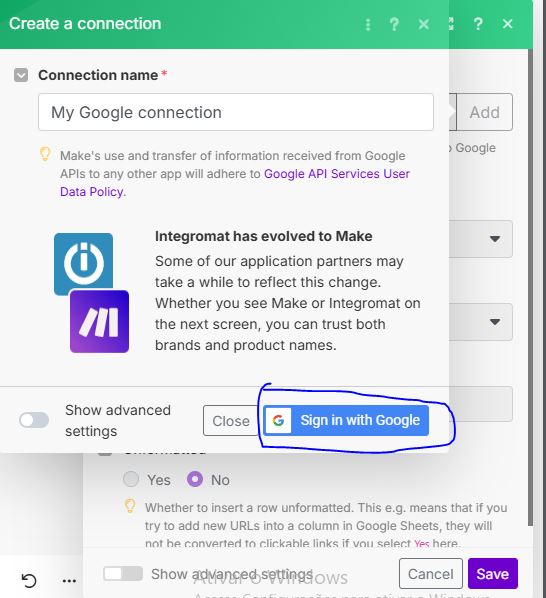Select the Yes radio button for Unformatted
This screenshot has width=546, height=598.
click(131, 479)
